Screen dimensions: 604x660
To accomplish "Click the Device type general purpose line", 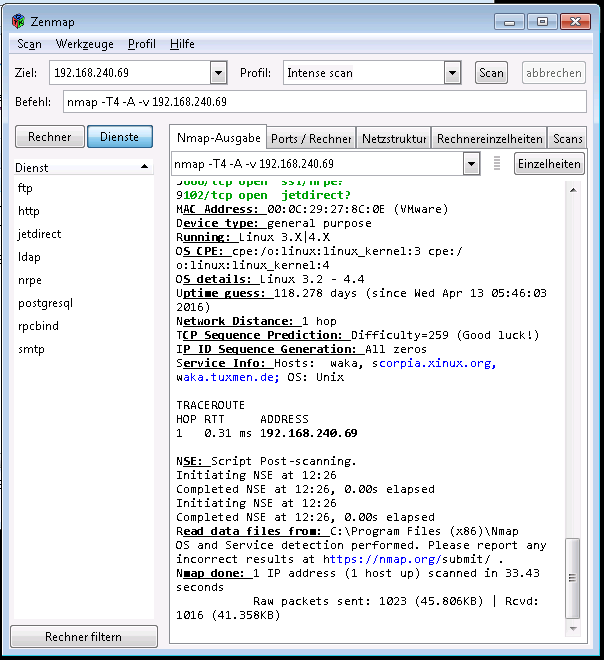I will 274,223.
